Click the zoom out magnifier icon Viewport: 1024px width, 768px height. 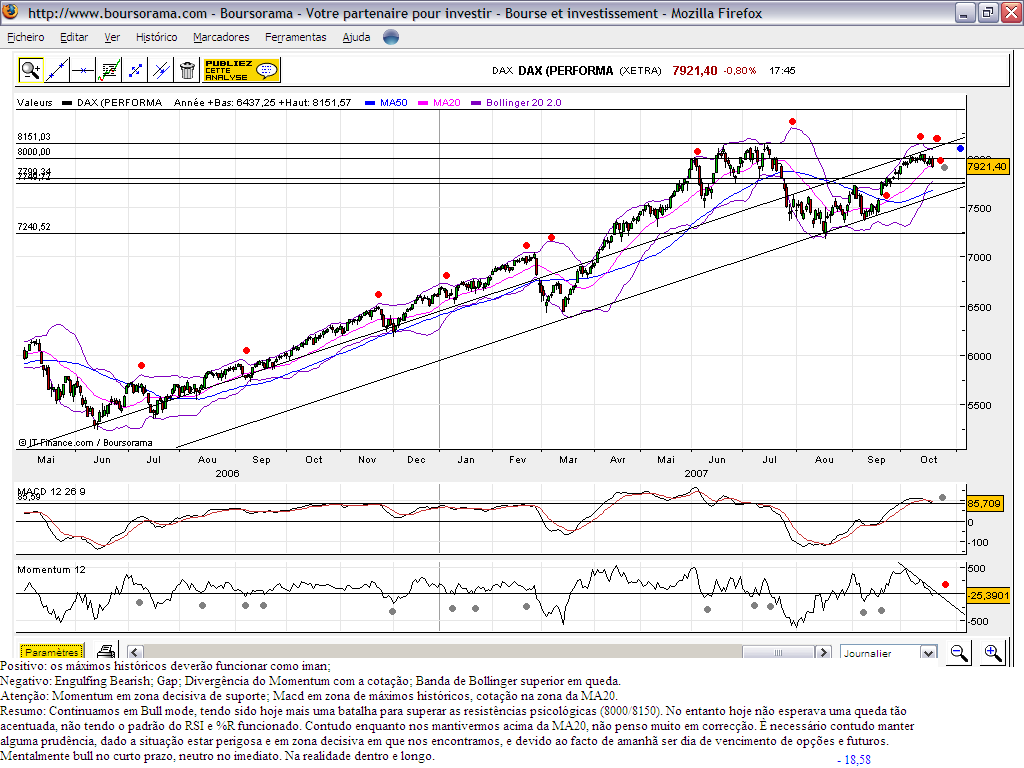[959, 652]
